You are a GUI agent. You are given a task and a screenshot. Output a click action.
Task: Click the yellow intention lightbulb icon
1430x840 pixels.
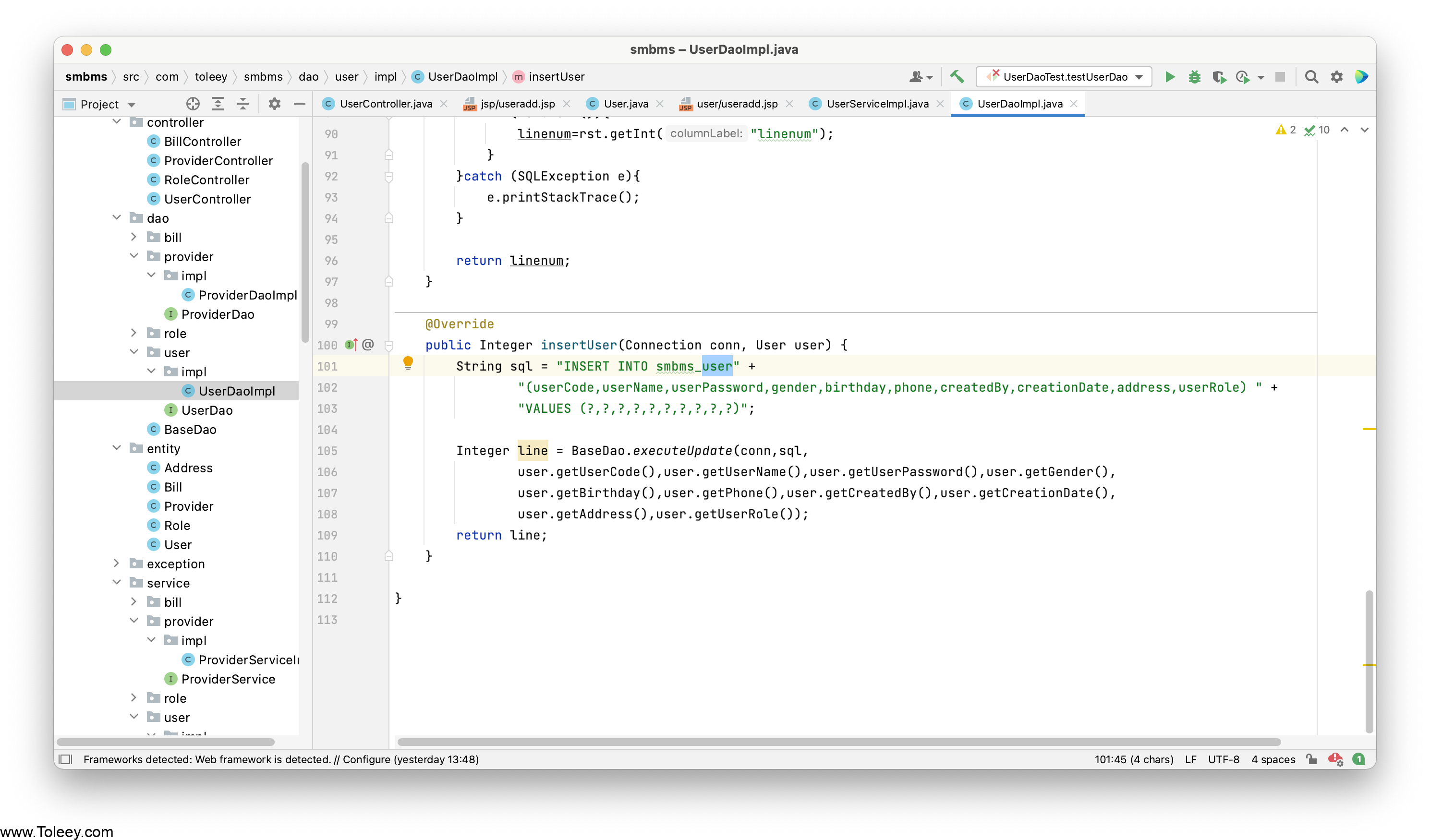pos(407,363)
